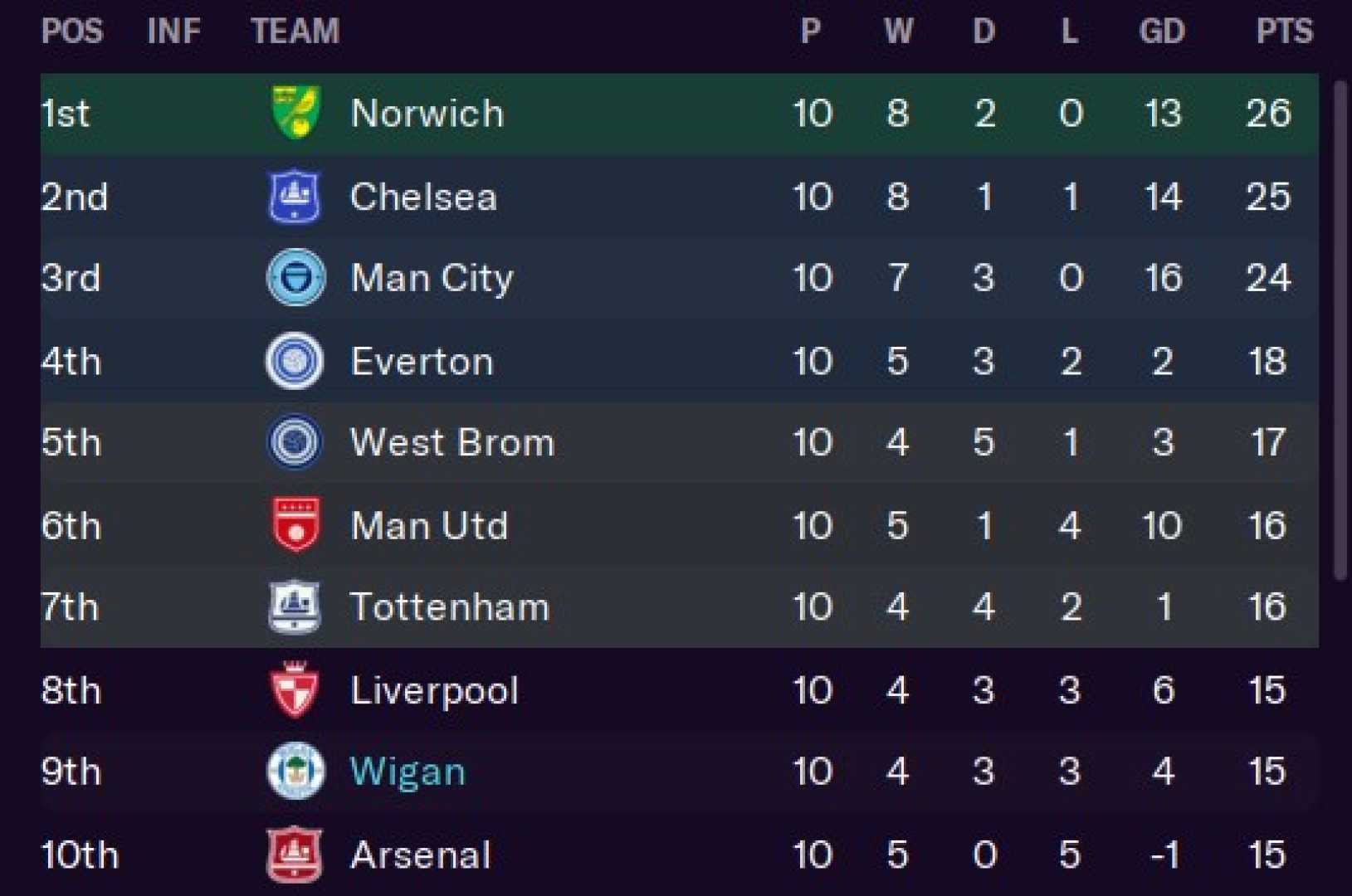
Task: Open the Wigan team link
Action: coord(408,772)
